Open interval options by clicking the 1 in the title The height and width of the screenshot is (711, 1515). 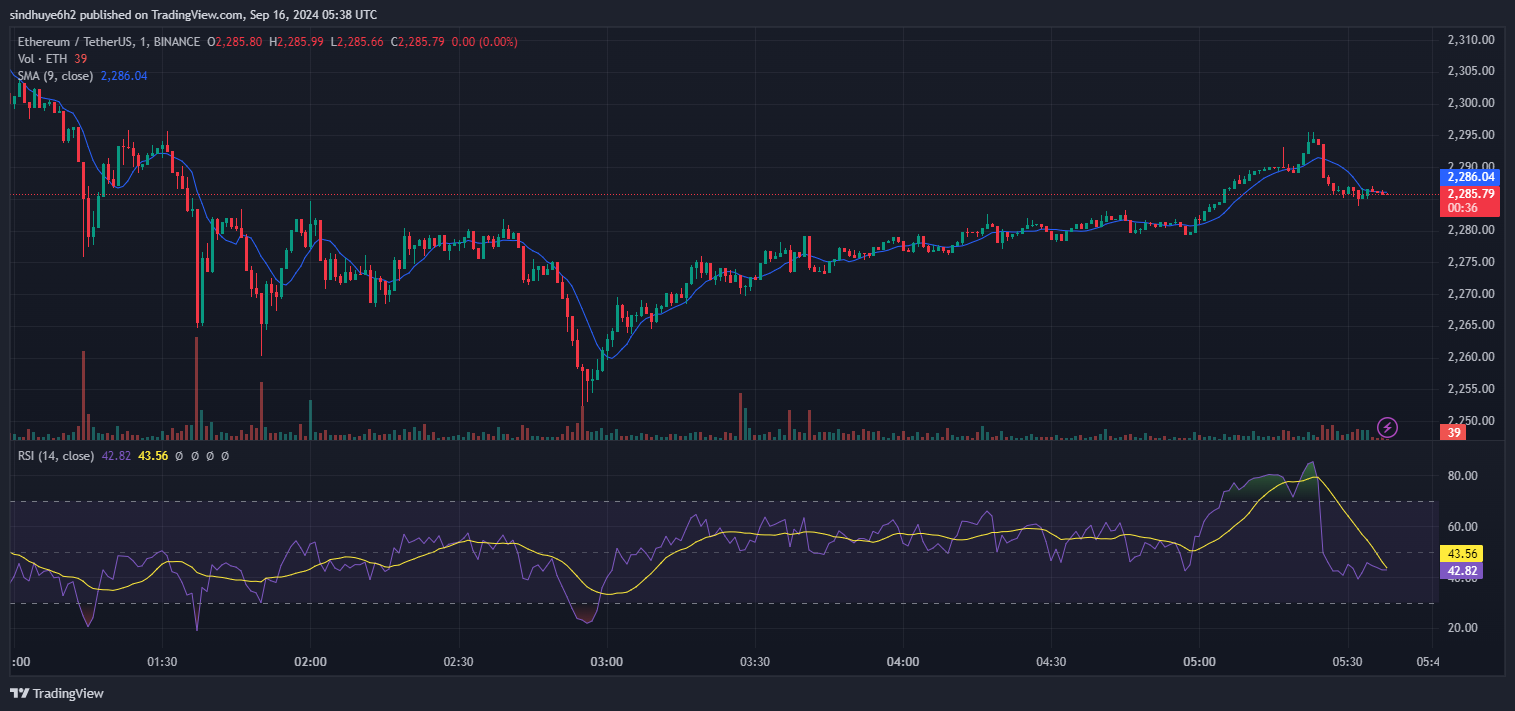point(142,41)
